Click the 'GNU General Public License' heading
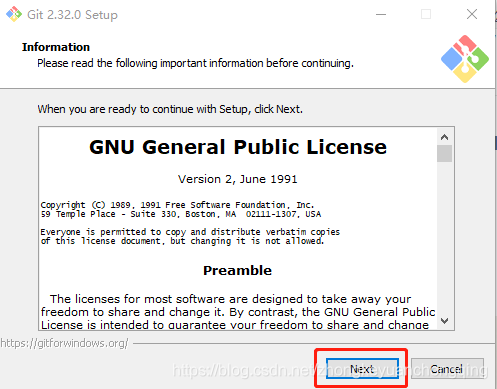The height and width of the screenshot is (389, 497). pos(238,147)
